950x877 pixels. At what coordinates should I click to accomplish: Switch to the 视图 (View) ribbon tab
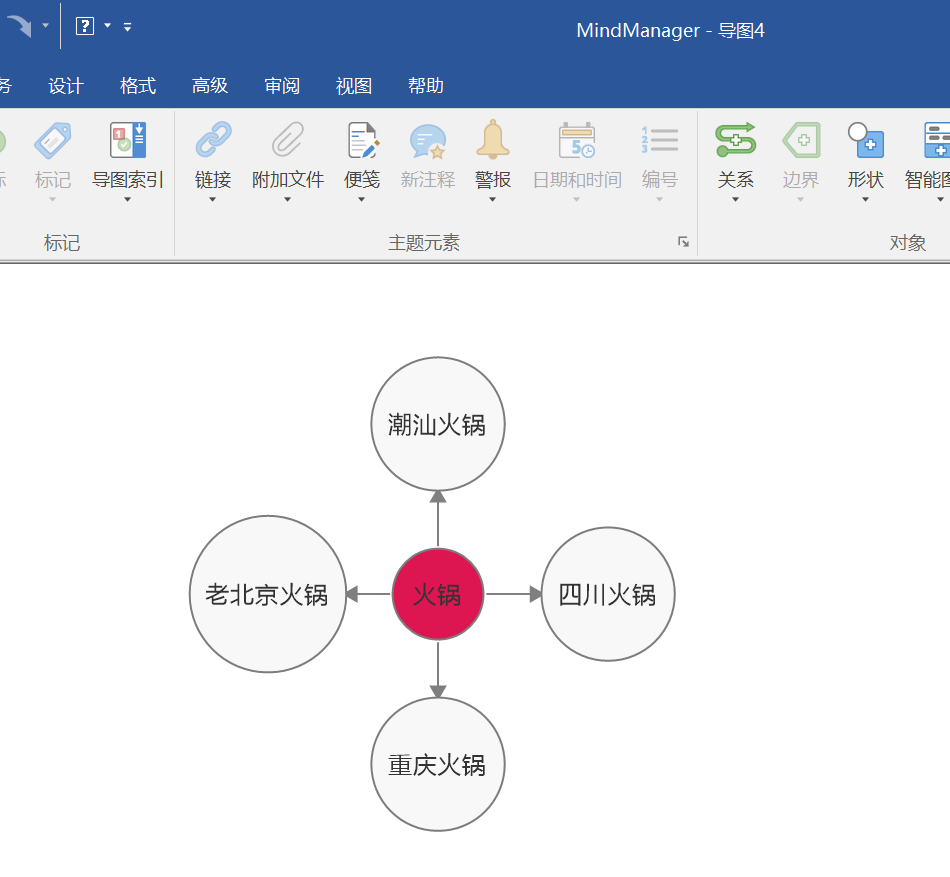(353, 86)
